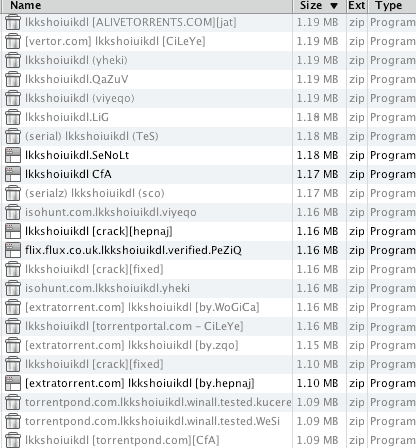
Task: Select the [vertor.com] lkkshoiuikdl [CiLeYe] row
Action: click(208, 41)
